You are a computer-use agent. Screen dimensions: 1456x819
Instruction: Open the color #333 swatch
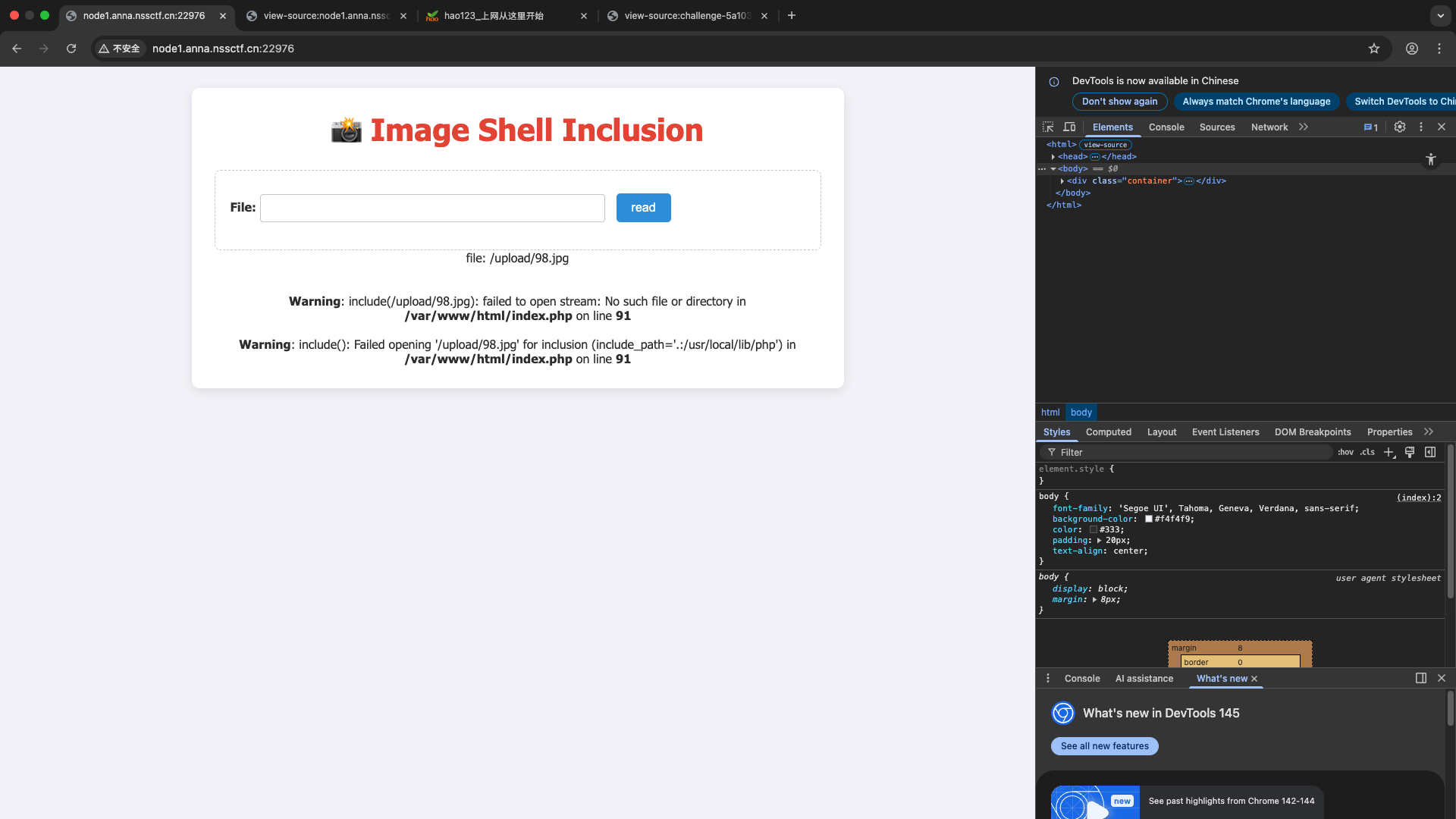tap(1094, 530)
